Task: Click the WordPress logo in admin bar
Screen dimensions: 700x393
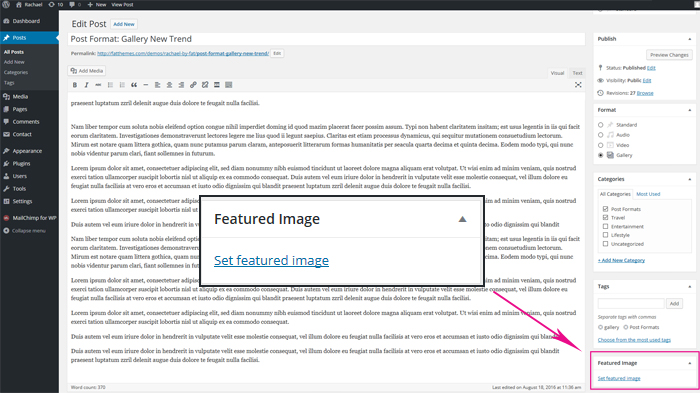Action: pos(6,4)
